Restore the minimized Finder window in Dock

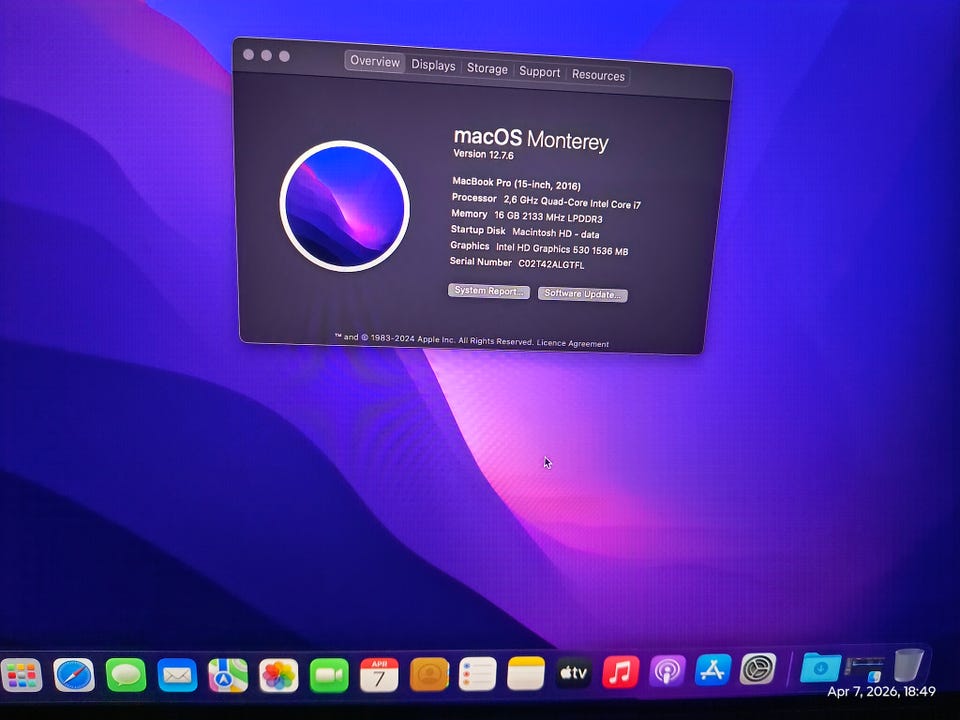click(x=864, y=668)
